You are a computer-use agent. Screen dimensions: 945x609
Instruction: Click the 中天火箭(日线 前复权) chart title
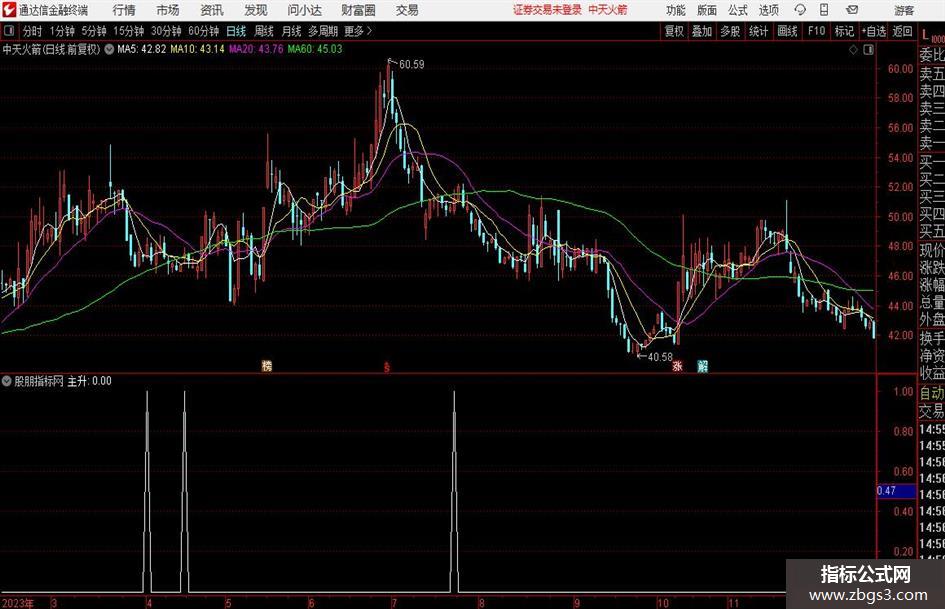click(51, 49)
